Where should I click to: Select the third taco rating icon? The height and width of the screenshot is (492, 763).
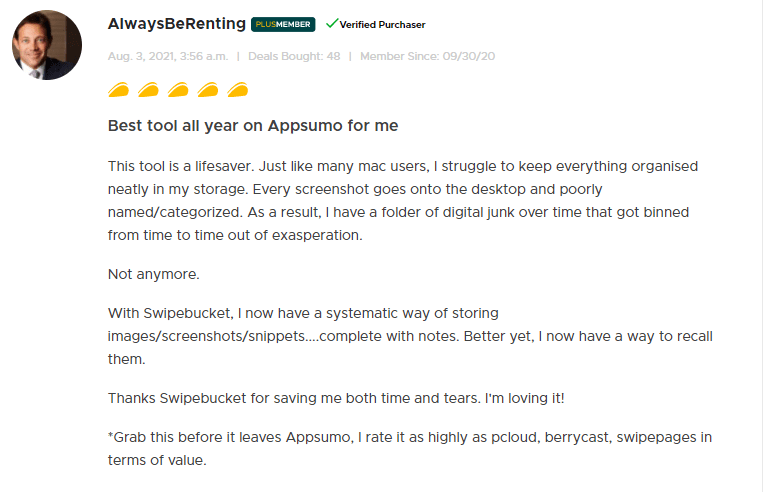[178, 91]
